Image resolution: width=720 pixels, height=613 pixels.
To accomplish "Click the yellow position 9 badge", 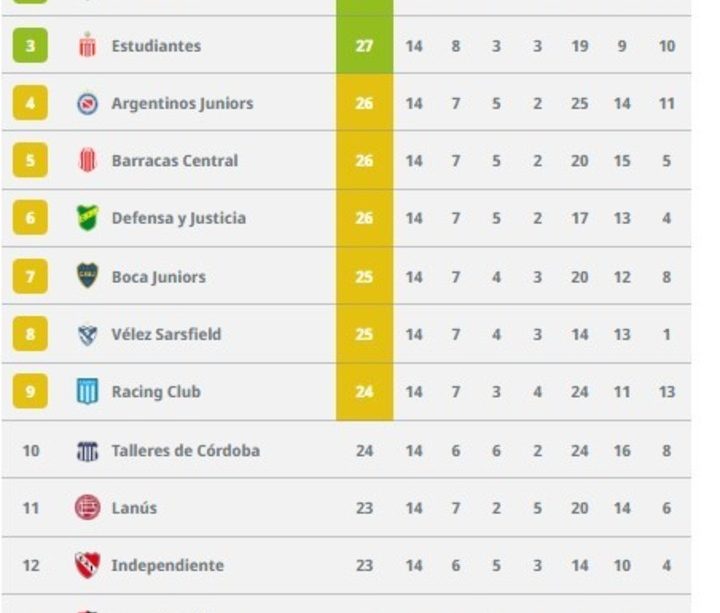I will click(30, 391).
